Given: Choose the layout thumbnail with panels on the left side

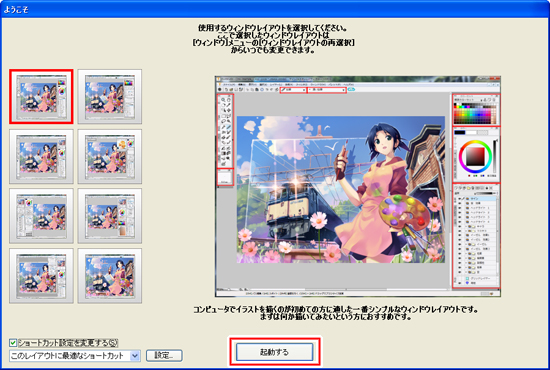Looking at the screenshot, I should [41, 216].
